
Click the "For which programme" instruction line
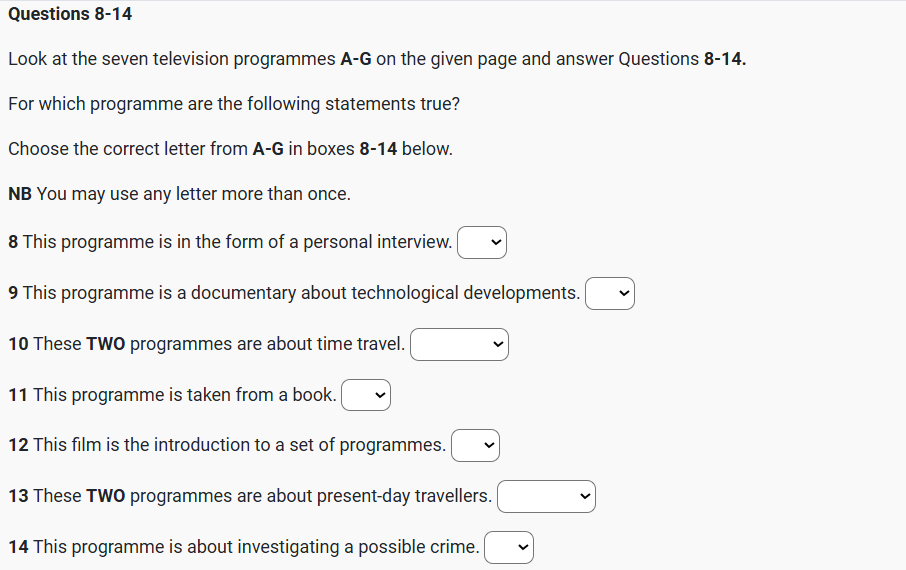[234, 104]
